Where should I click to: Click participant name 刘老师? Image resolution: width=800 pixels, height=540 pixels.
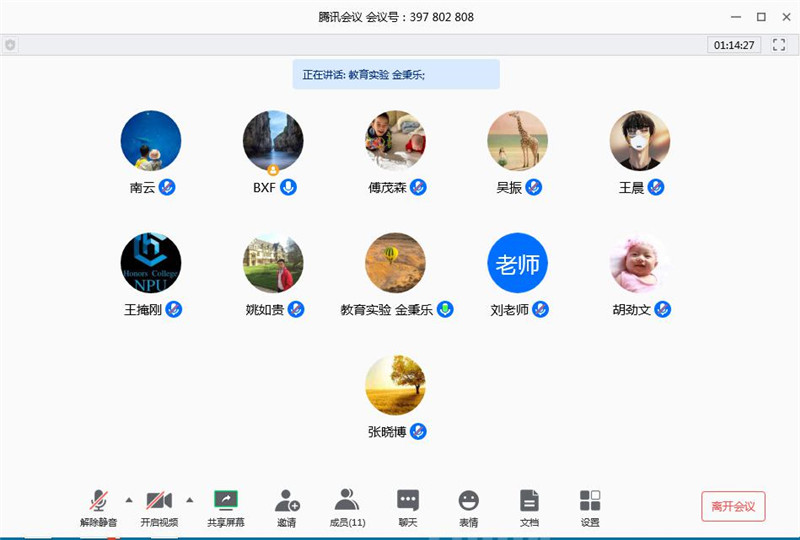(510, 310)
